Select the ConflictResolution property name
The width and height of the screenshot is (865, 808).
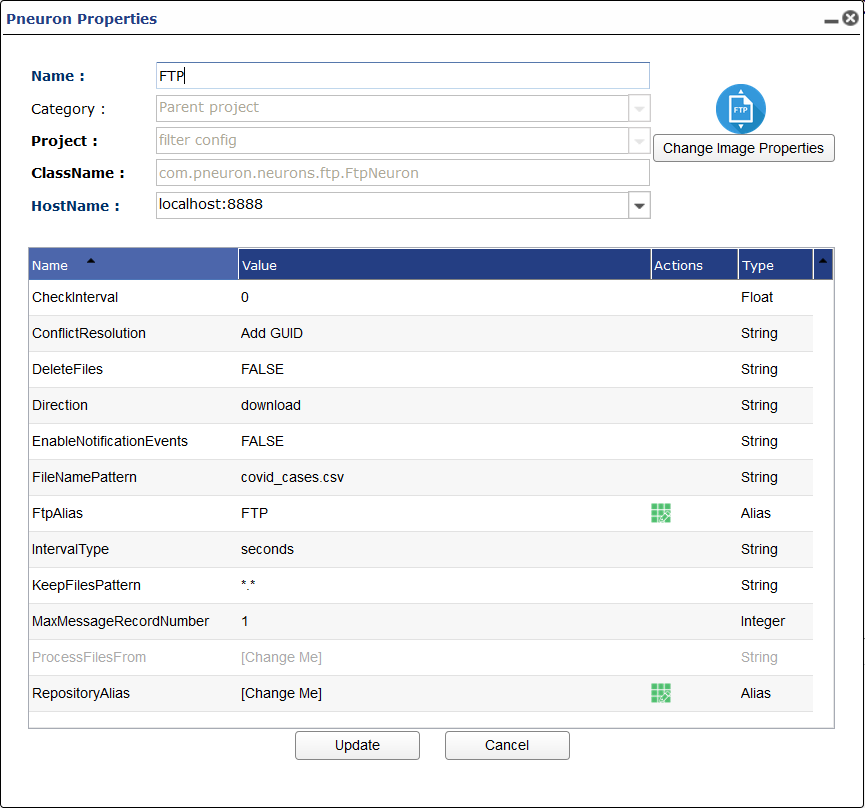tap(89, 333)
